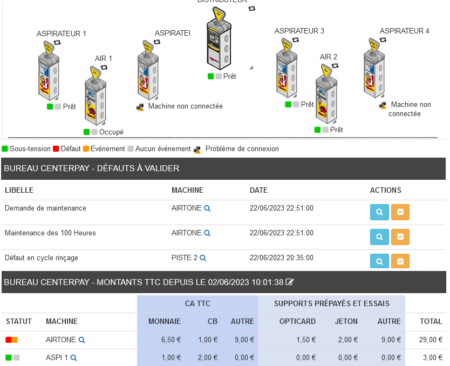Click MONNAIE column header
Image resolution: width=450 pixels, height=366 pixels.
164,321
